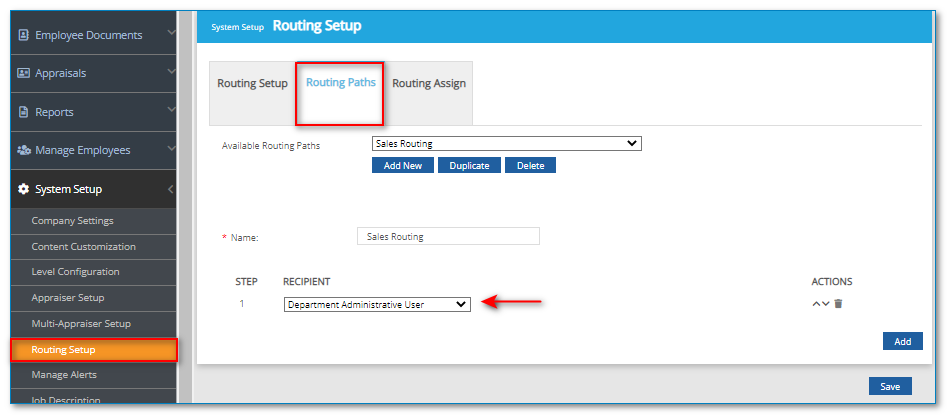Click the Appraisals ID card icon

(x=24, y=73)
